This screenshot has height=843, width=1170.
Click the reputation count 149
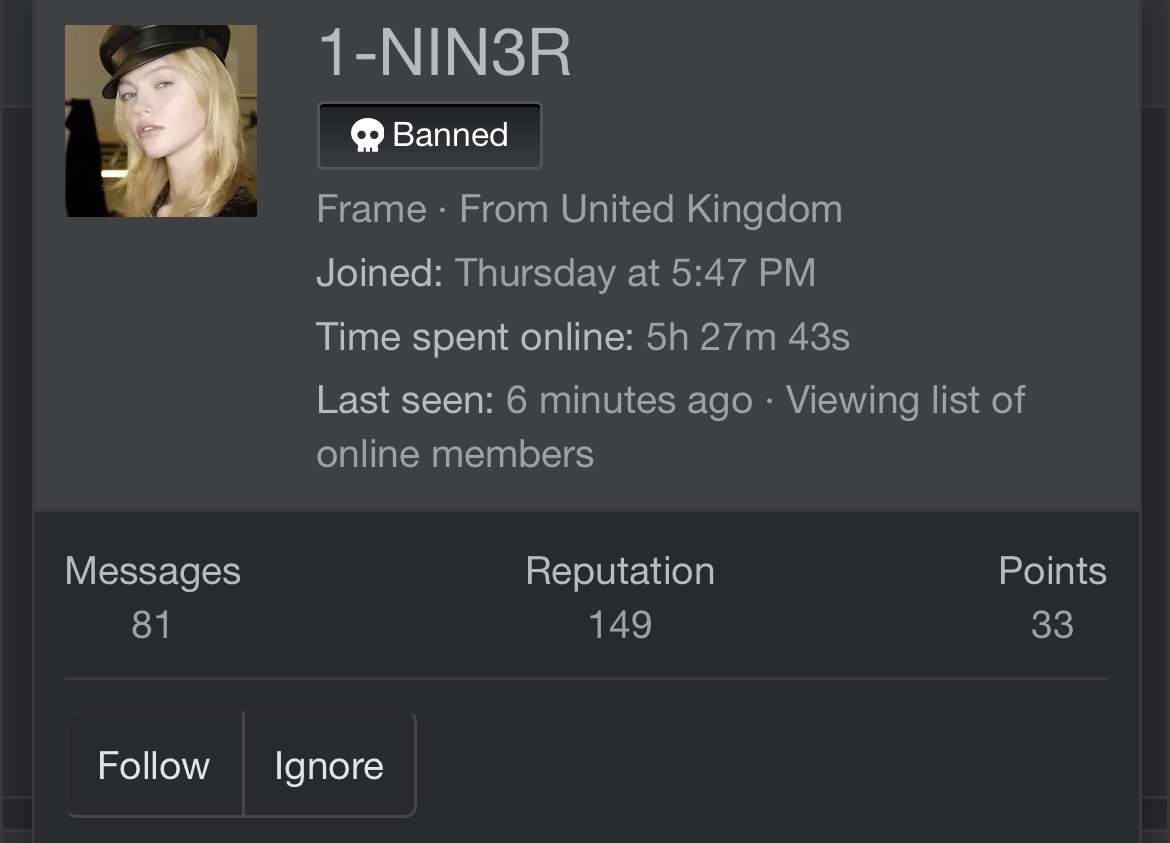click(620, 625)
